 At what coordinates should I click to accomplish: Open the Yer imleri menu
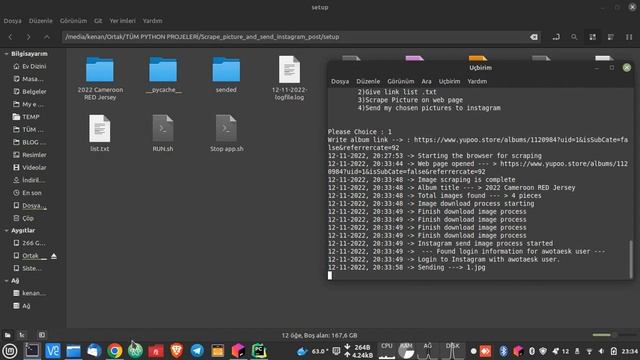(122, 21)
